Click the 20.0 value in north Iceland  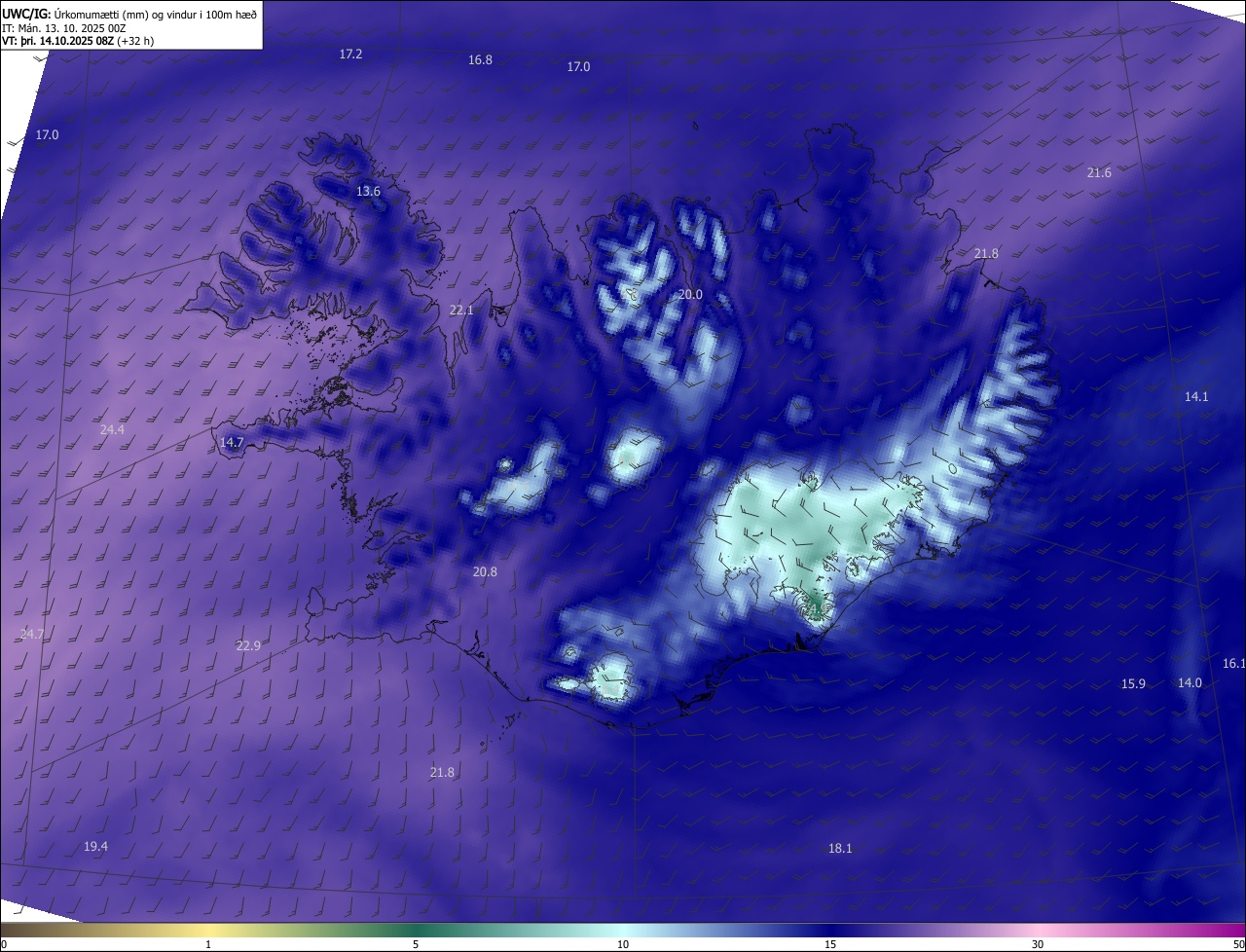pyautogui.click(x=690, y=295)
